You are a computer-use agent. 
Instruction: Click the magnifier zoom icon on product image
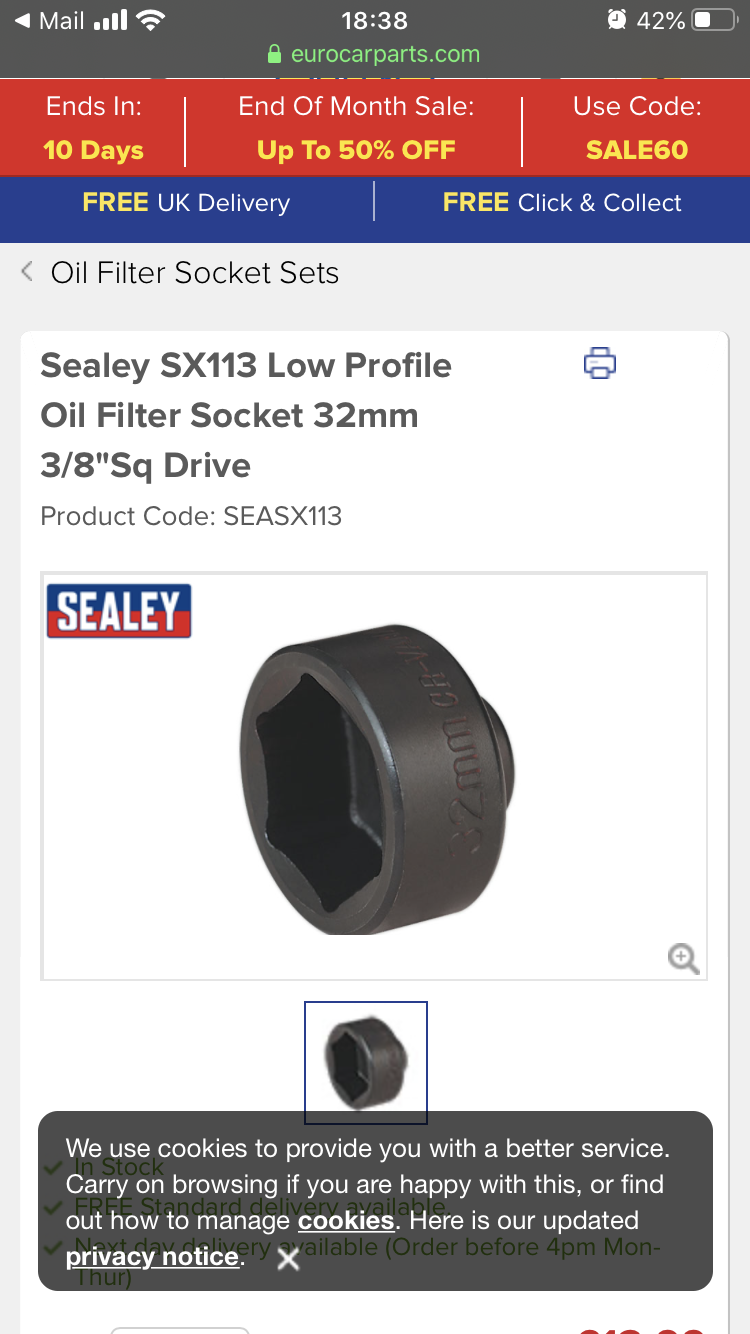coord(683,959)
